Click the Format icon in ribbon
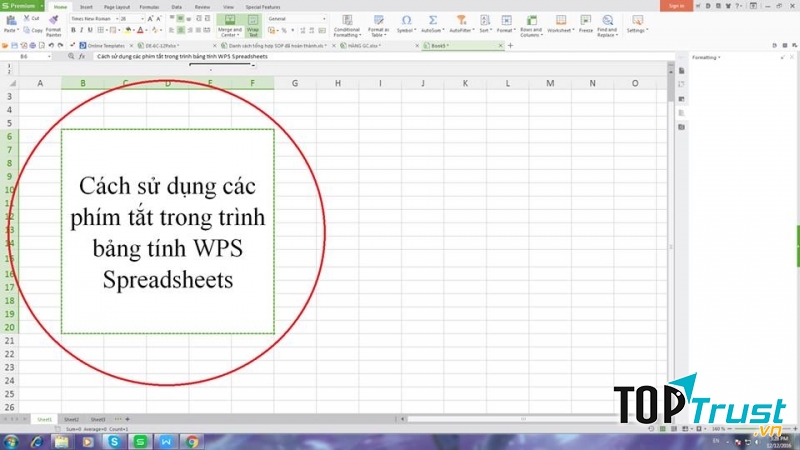 tap(506, 20)
